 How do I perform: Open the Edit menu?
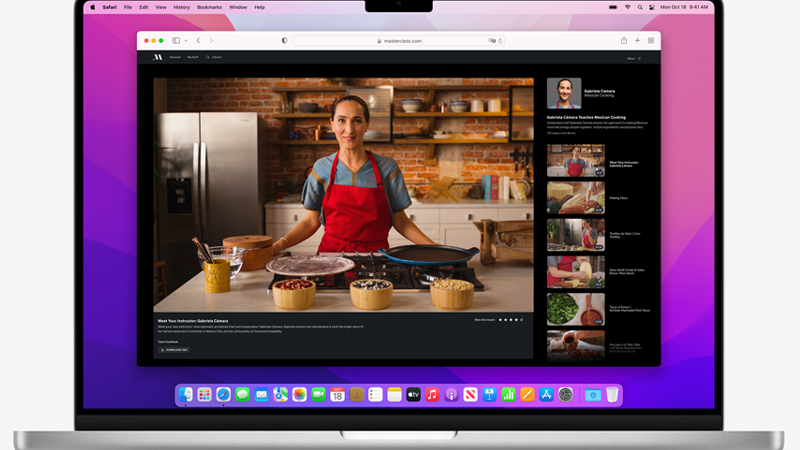click(x=144, y=7)
